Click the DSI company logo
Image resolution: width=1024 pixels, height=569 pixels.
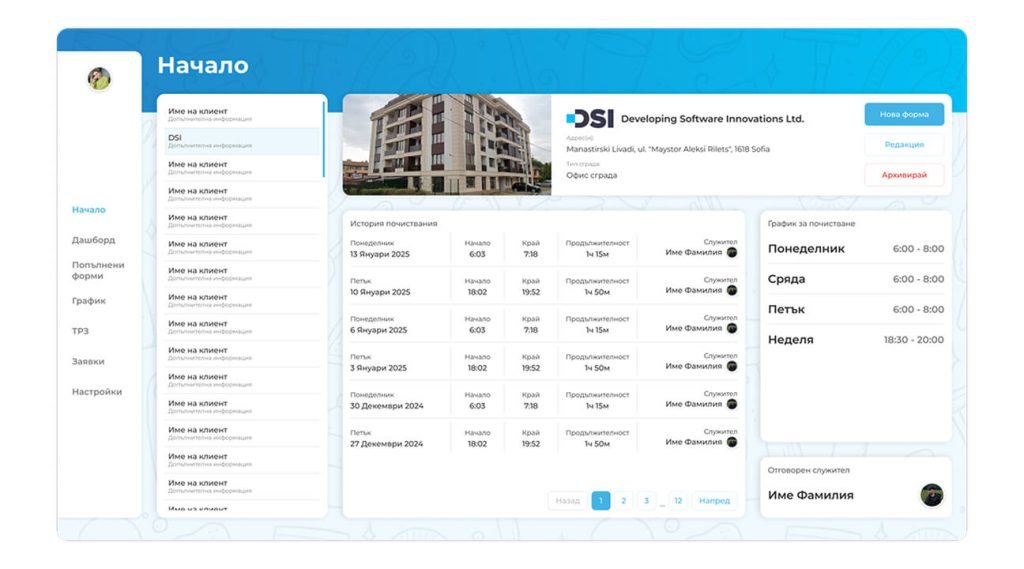coord(590,118)
